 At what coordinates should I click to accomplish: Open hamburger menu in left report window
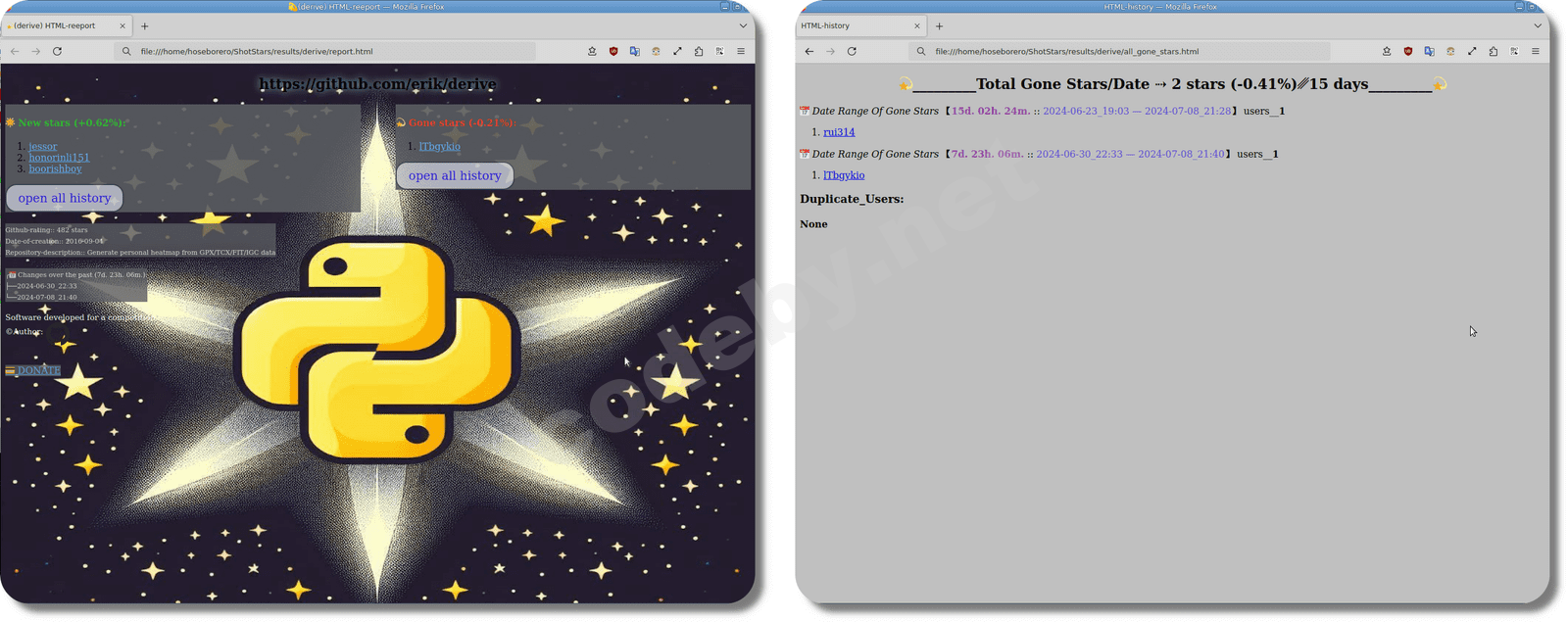pos(741,51)
